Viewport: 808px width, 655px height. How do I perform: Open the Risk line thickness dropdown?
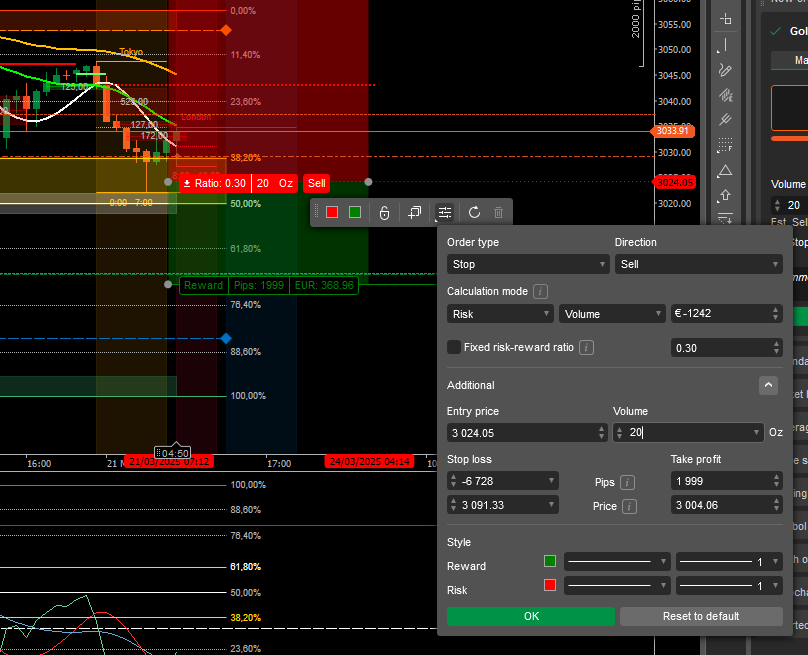729,585
